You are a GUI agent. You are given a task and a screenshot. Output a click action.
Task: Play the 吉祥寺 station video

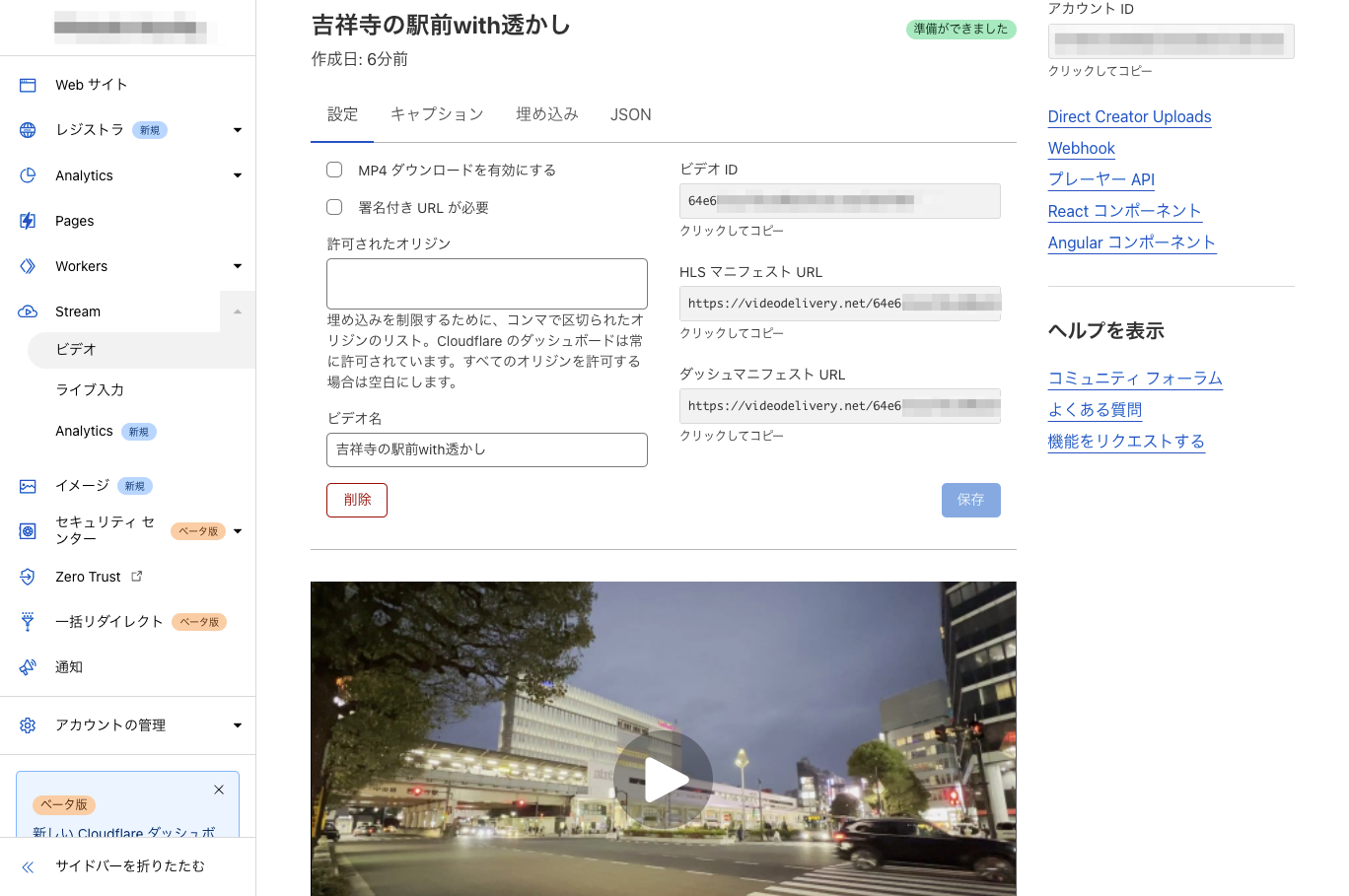663,779
